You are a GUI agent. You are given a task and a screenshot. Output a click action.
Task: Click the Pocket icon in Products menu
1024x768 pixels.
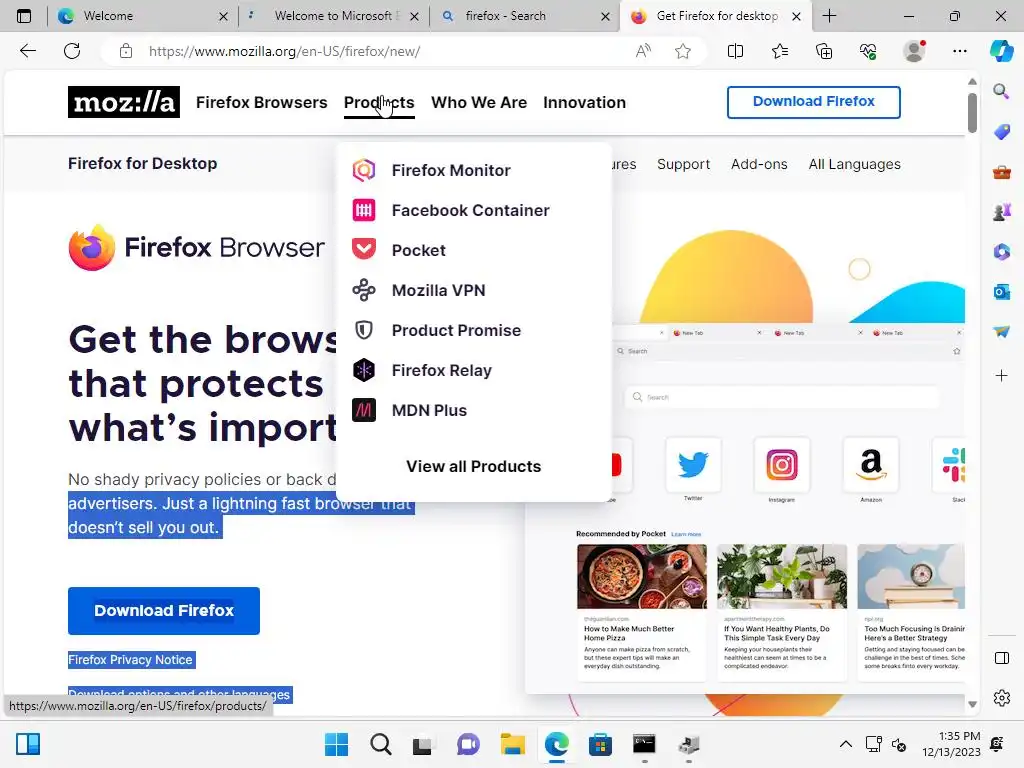click(364, 249)
